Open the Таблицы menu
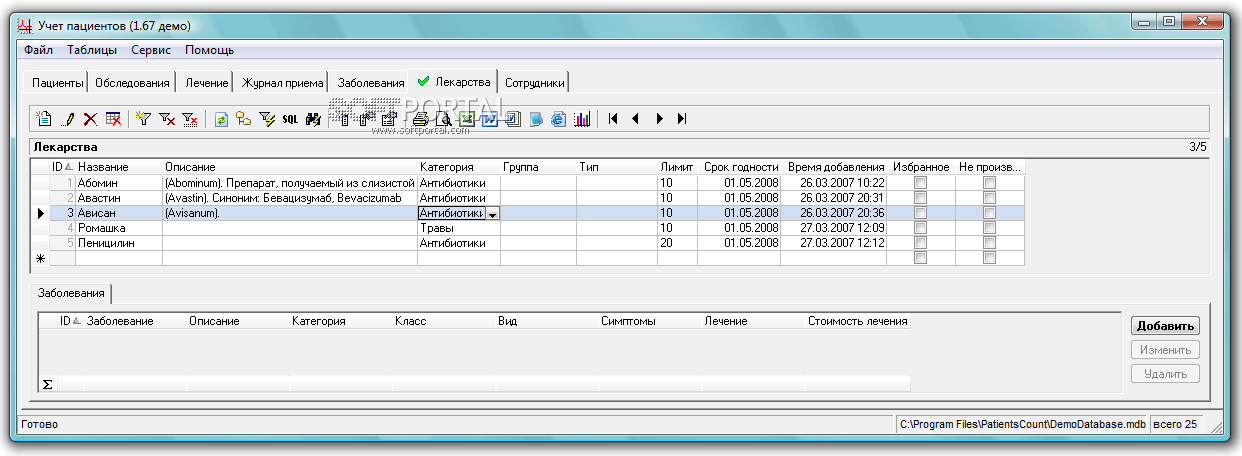The image size is (1242, 456). (92, 50)
